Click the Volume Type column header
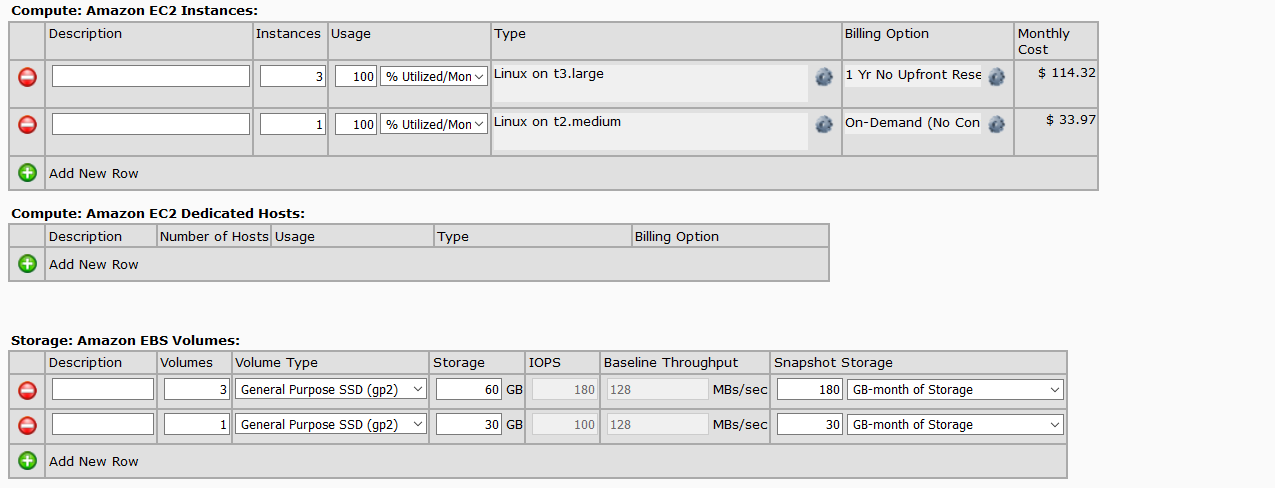 pyautogui.click(x=277, y=363)
